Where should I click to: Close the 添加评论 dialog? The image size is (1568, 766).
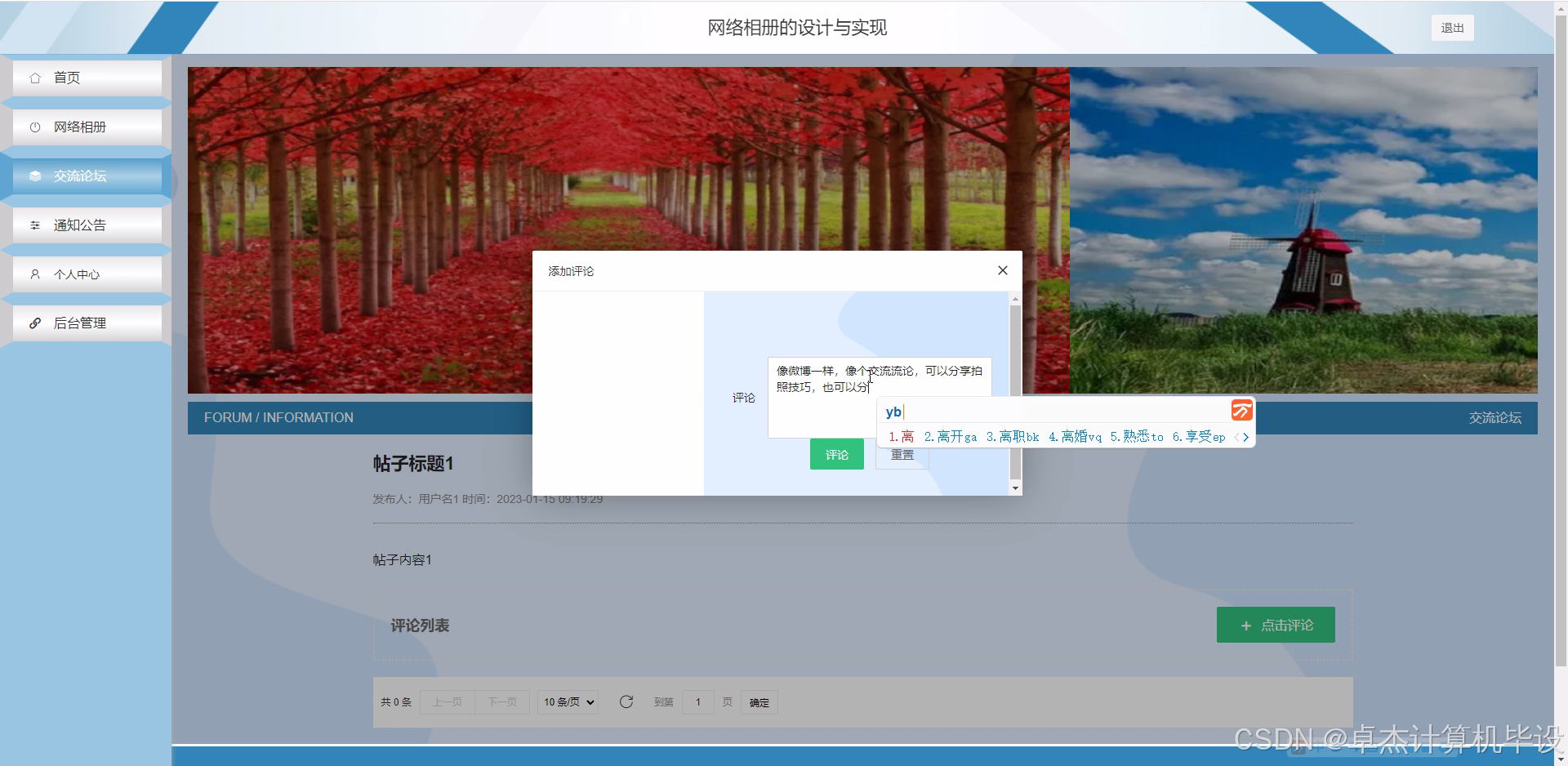1003,270
